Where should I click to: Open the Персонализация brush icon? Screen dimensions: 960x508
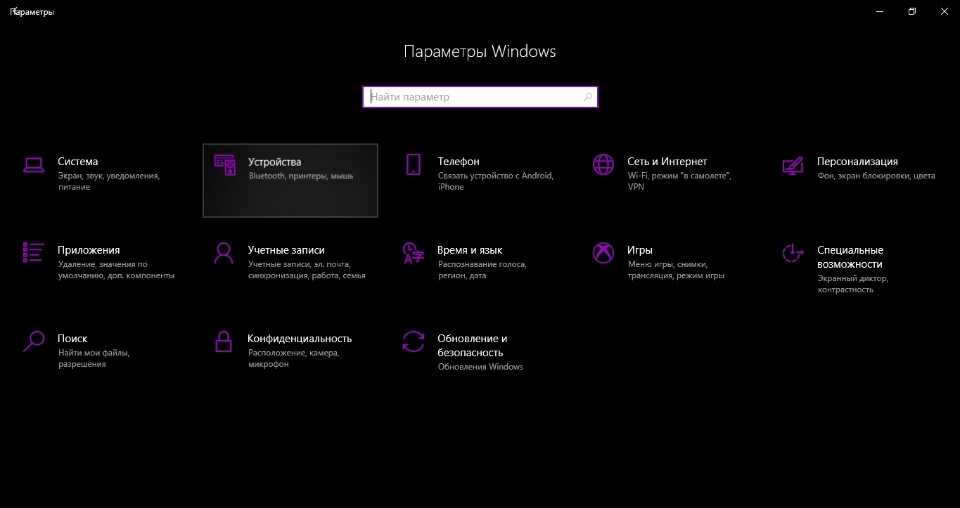(x=793, y=165)
